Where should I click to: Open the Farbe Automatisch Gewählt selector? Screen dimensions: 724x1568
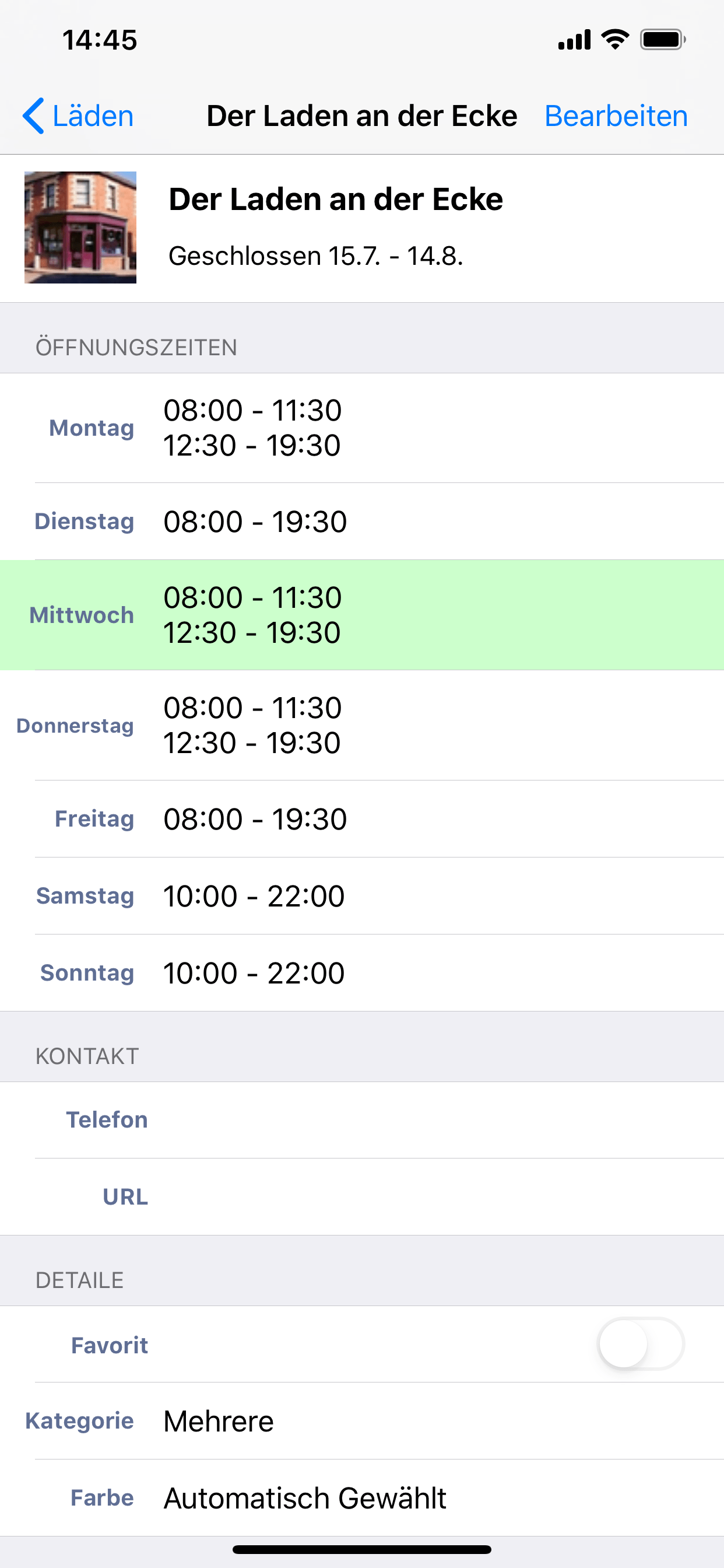[362, 1497]
